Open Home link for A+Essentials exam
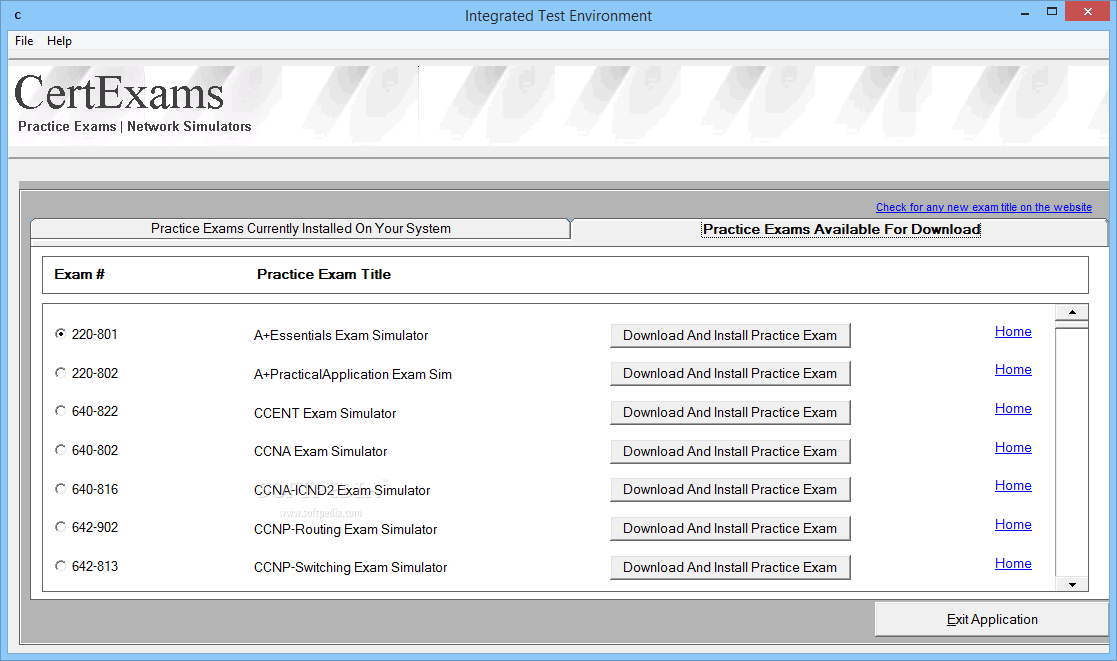Viewport: 1117px width, 661px height. 1013,331
